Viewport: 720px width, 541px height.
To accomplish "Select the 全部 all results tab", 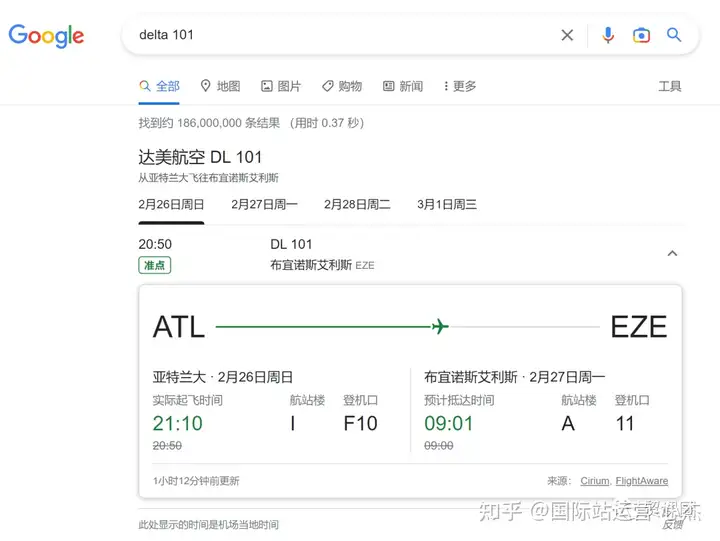I will (x=160, y=86).
